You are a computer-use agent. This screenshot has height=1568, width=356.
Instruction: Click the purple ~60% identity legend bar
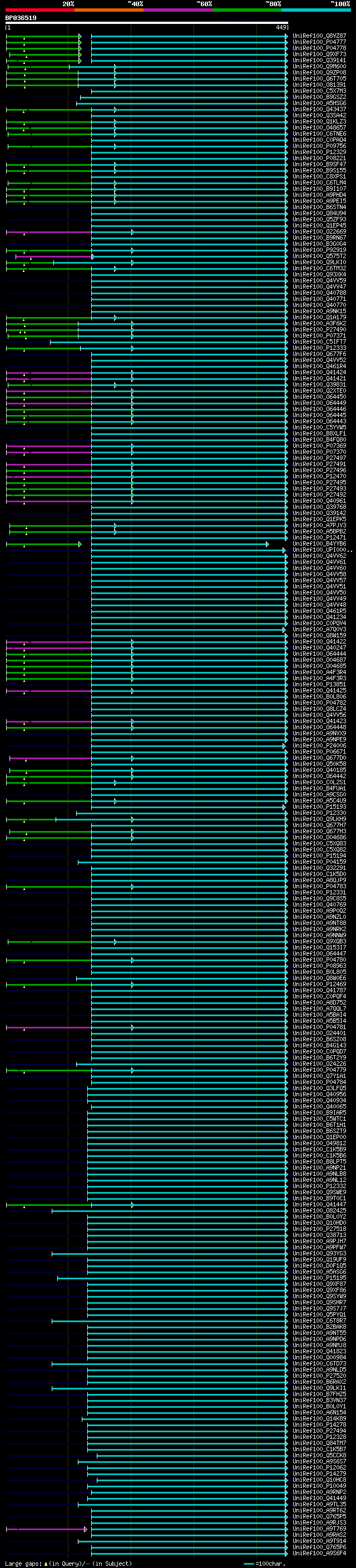pos(177,10)
